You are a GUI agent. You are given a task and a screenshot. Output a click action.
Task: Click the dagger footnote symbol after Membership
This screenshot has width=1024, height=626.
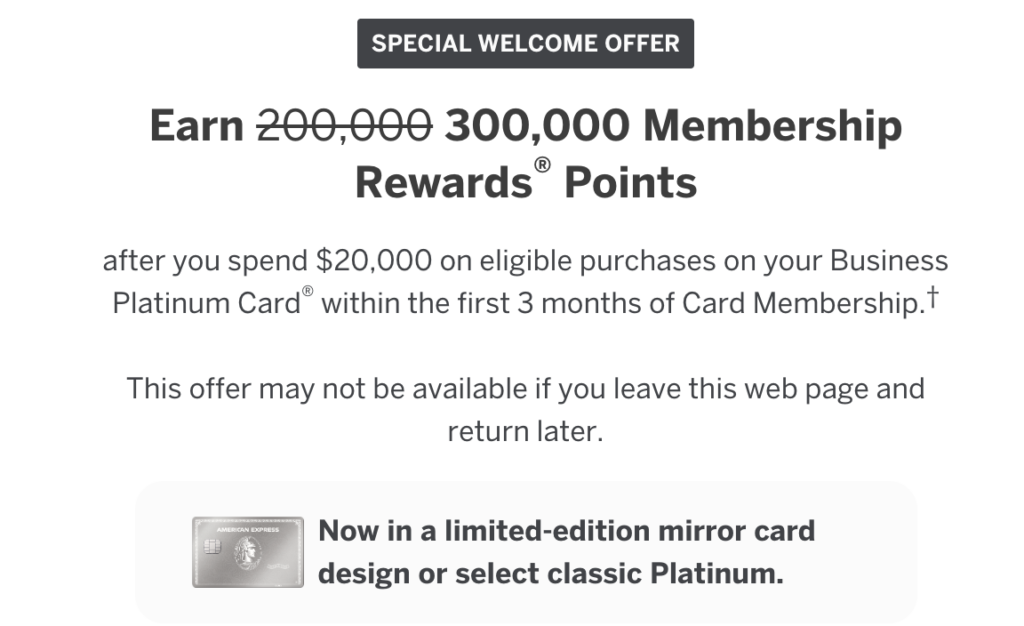931,299
